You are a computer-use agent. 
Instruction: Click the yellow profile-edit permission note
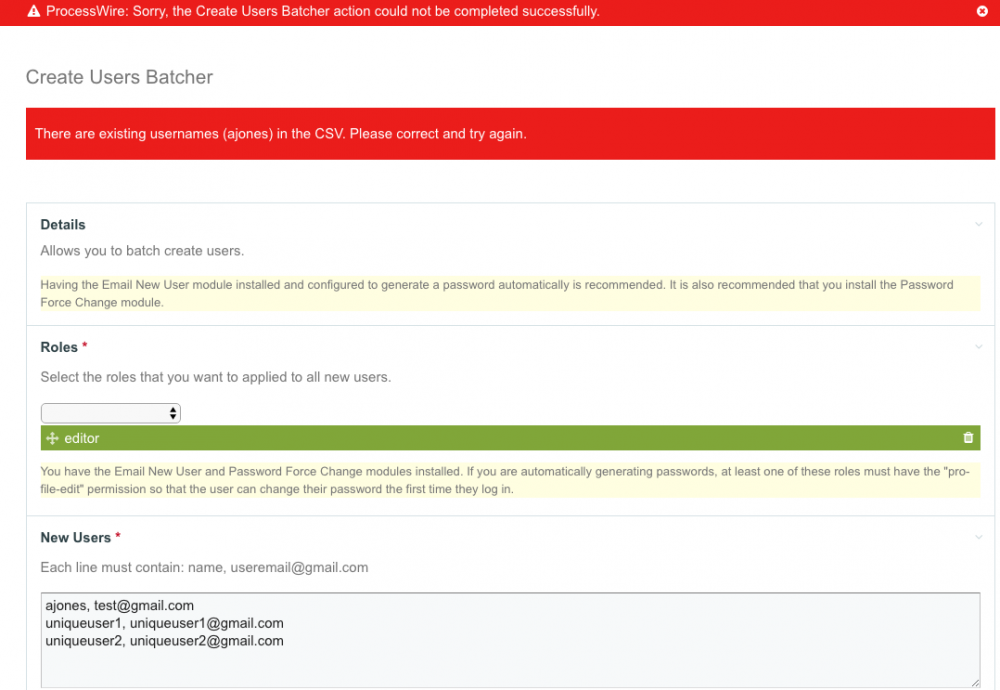(500, 481)
